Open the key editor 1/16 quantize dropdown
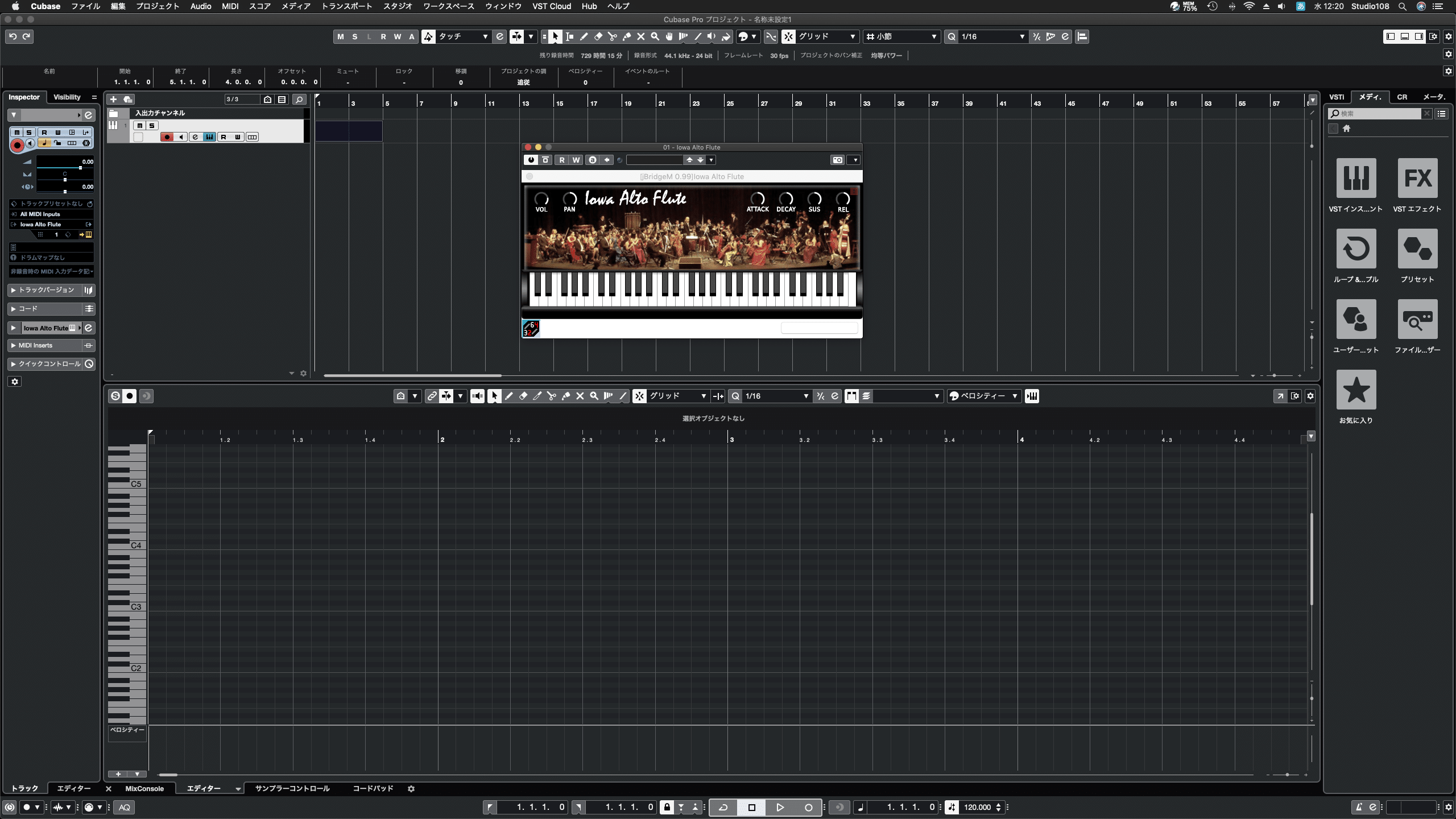Image resolution: width=1456 pixels, height=819 pixels. point(776,396)
